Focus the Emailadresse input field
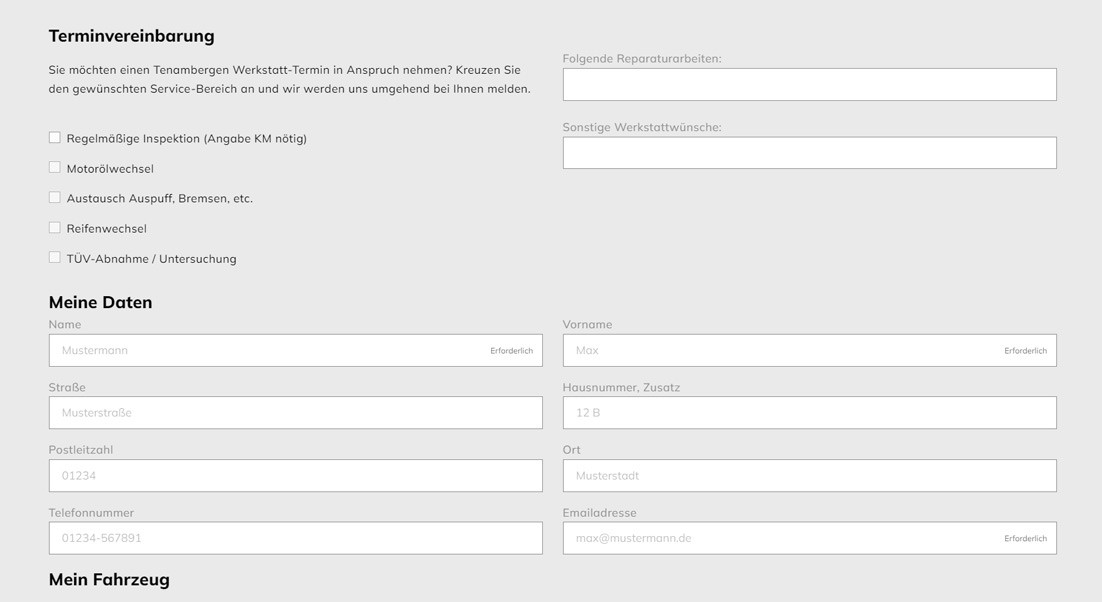The image size is (1102, 602). point(785,538)
